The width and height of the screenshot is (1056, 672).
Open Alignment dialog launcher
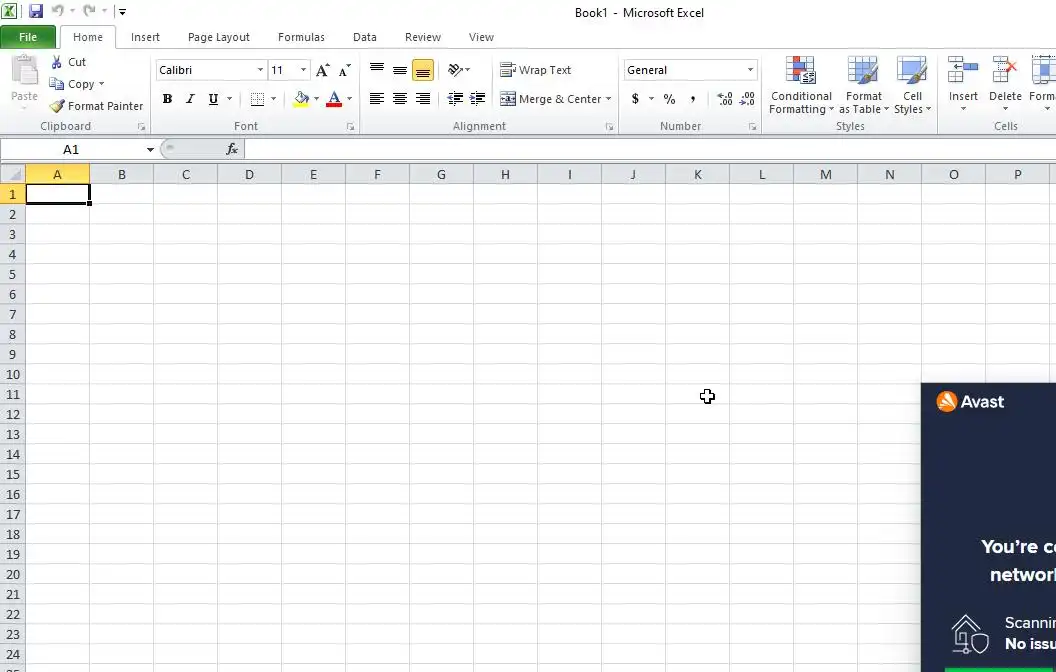pyautogui.click(x=609, y=127)
